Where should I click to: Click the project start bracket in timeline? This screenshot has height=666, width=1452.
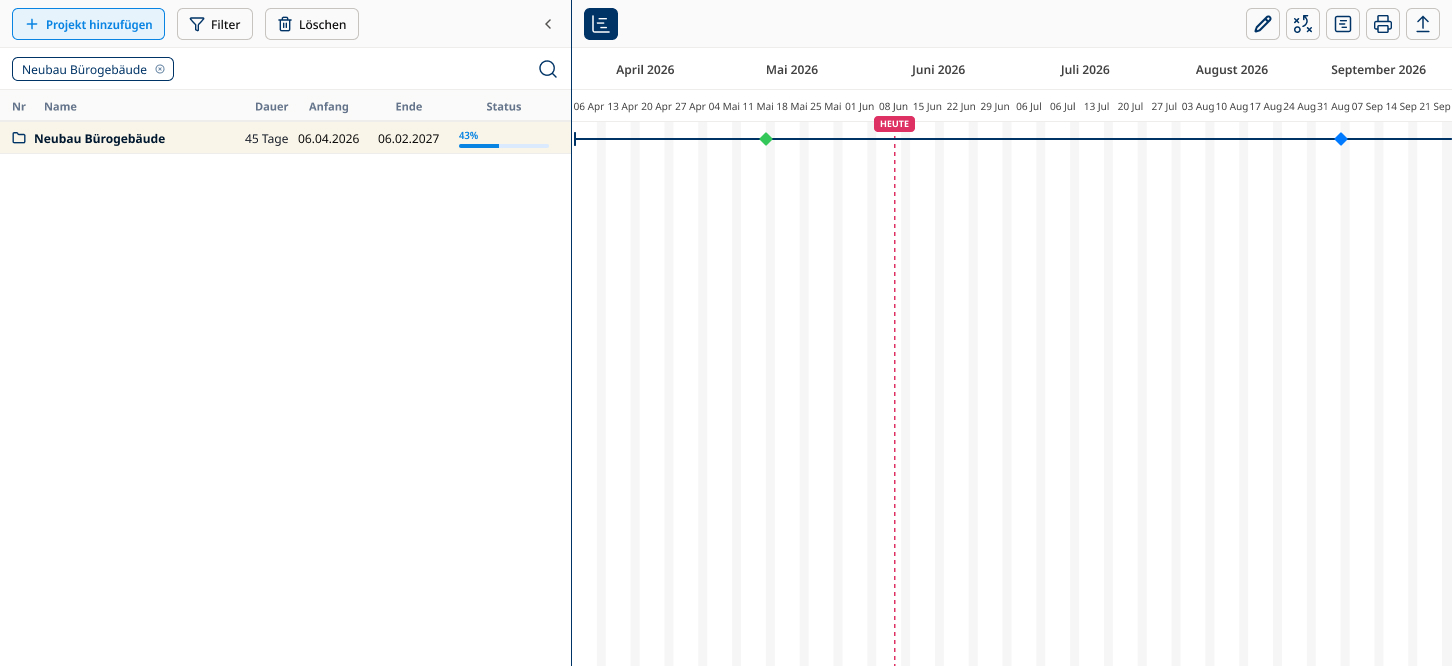(x=576, y=139)
